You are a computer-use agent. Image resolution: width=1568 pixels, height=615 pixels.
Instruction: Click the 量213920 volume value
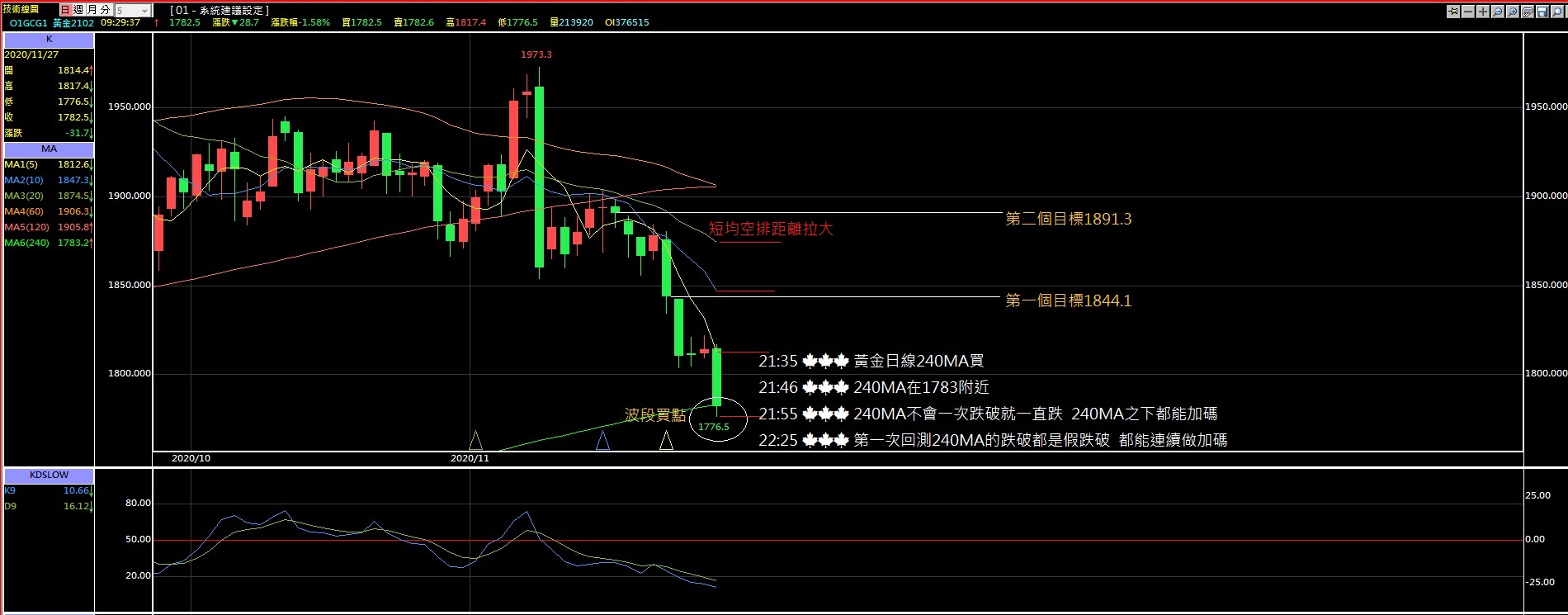click(571, 23)
